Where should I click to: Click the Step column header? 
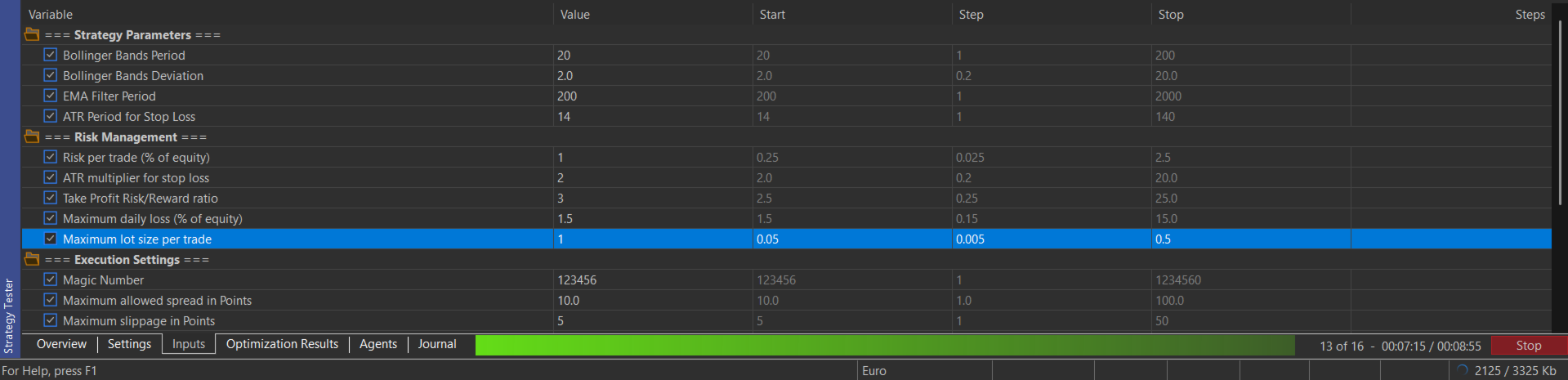[x=1052, y=14]
